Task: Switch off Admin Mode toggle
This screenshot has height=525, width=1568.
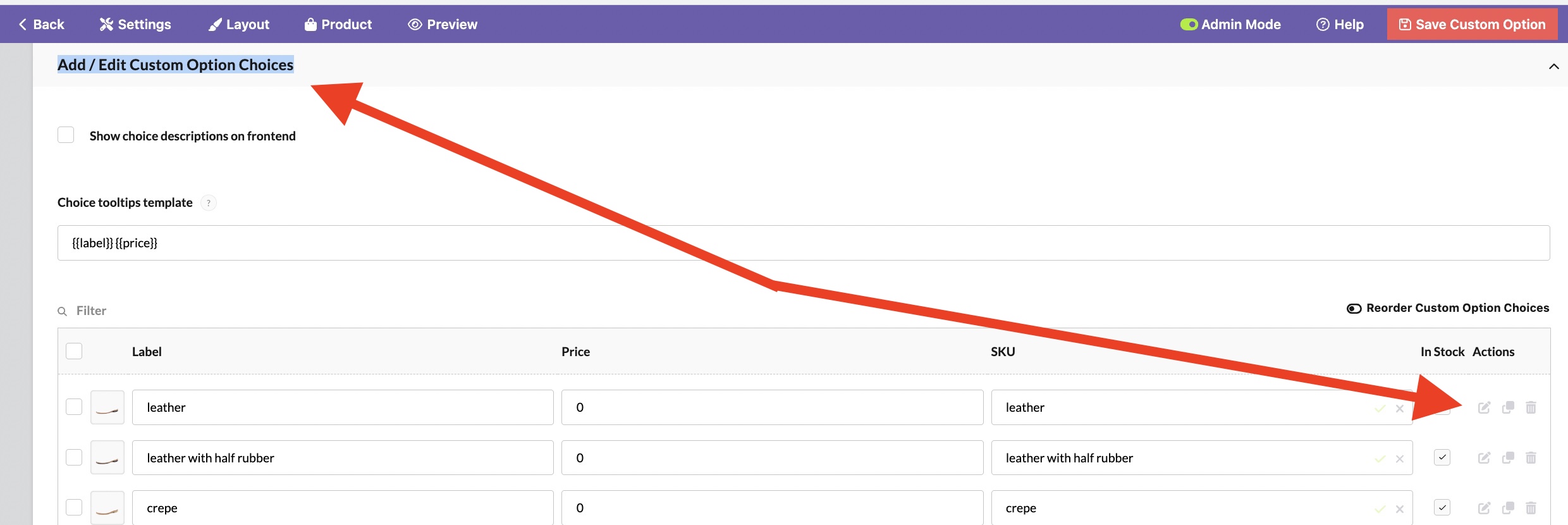Action: (x=1189, y=25)
